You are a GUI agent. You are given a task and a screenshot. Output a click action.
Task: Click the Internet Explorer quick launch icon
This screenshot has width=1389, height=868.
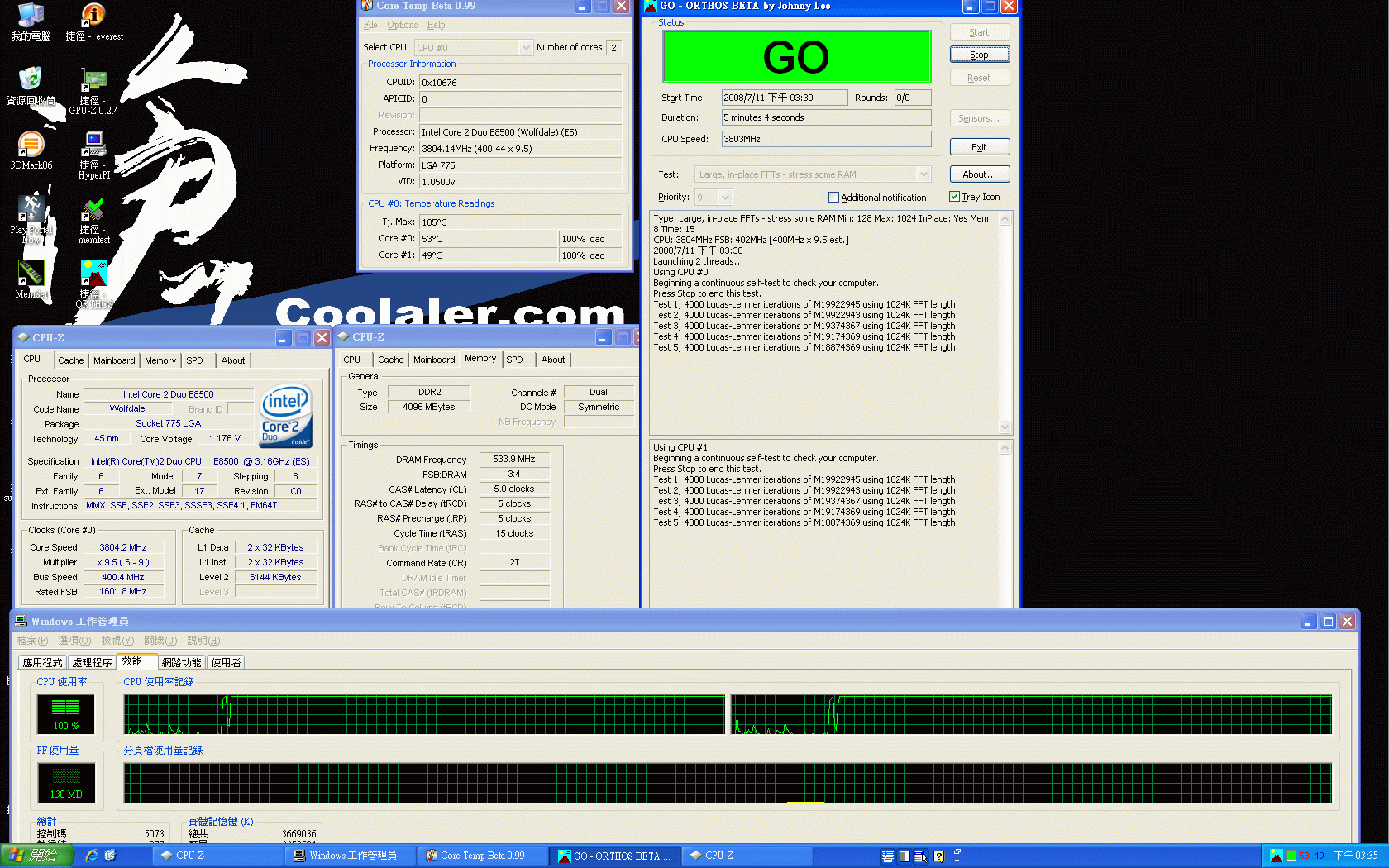tap(92, 856)
